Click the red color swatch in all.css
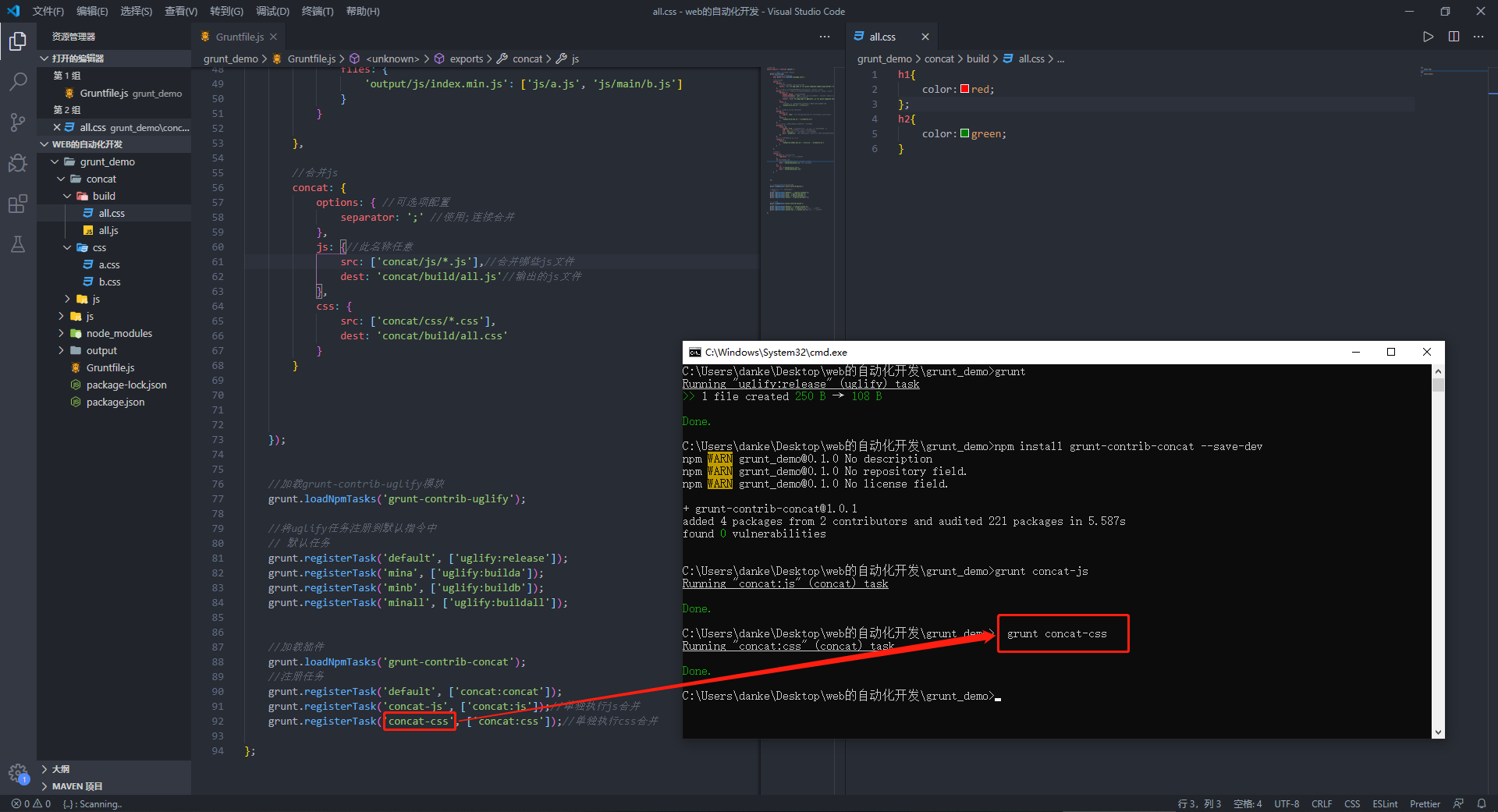Viewport: 1498px width, 812px height. click(x=965, y=89)
